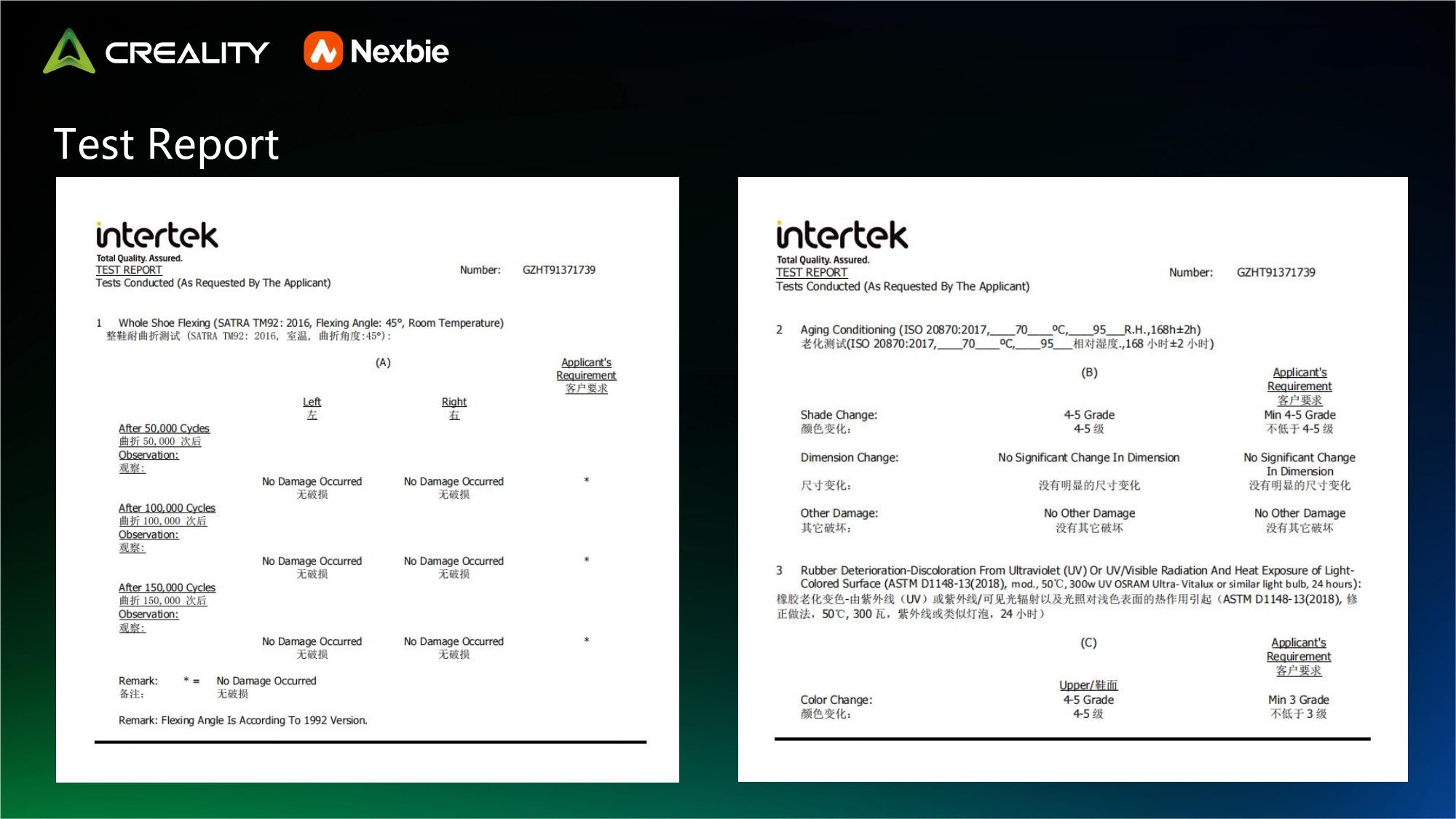Click the Shade Change row label
1456x819 pixels.
click(839, 415)
